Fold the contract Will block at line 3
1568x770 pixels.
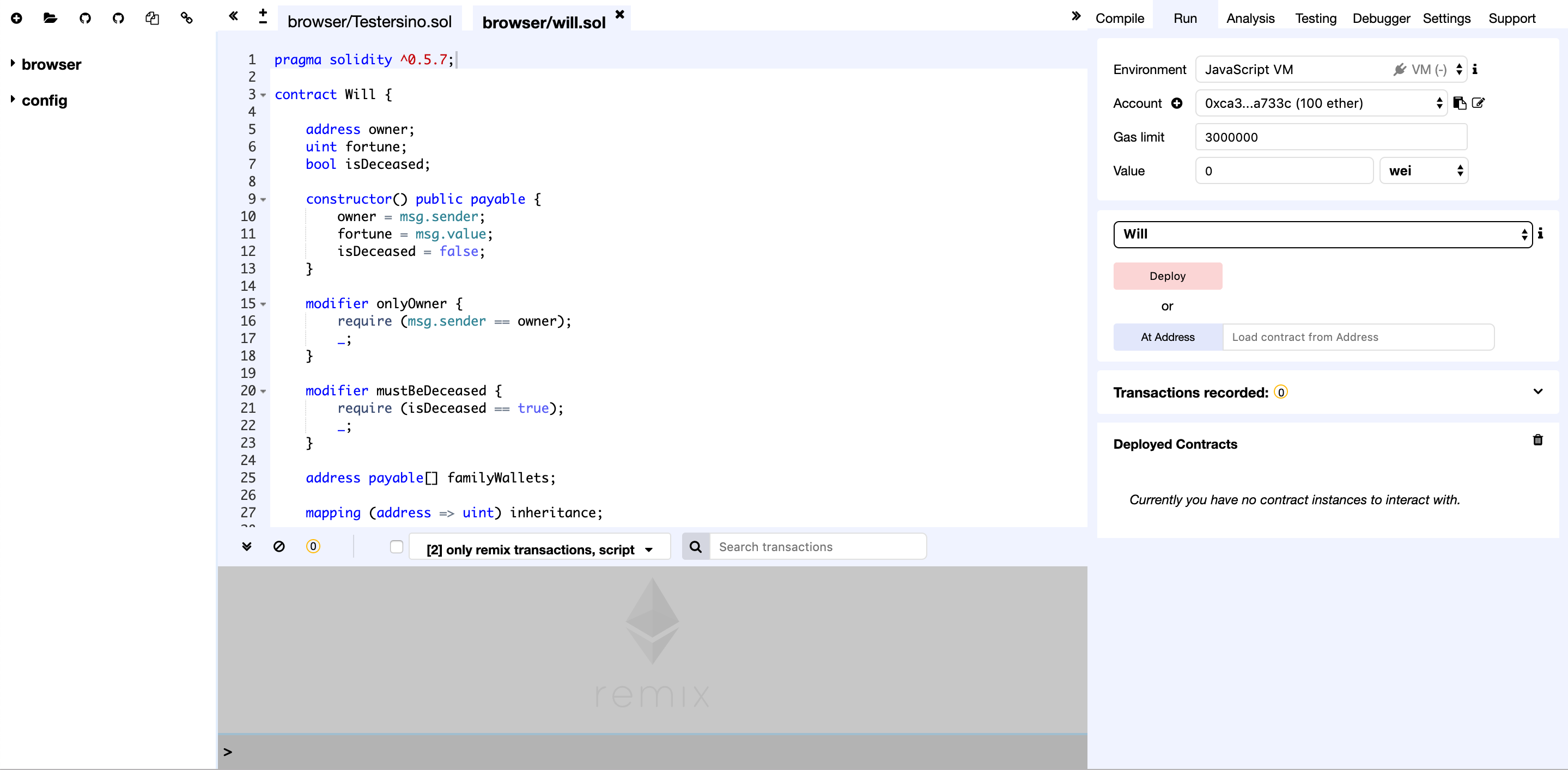tap(263, 95)
